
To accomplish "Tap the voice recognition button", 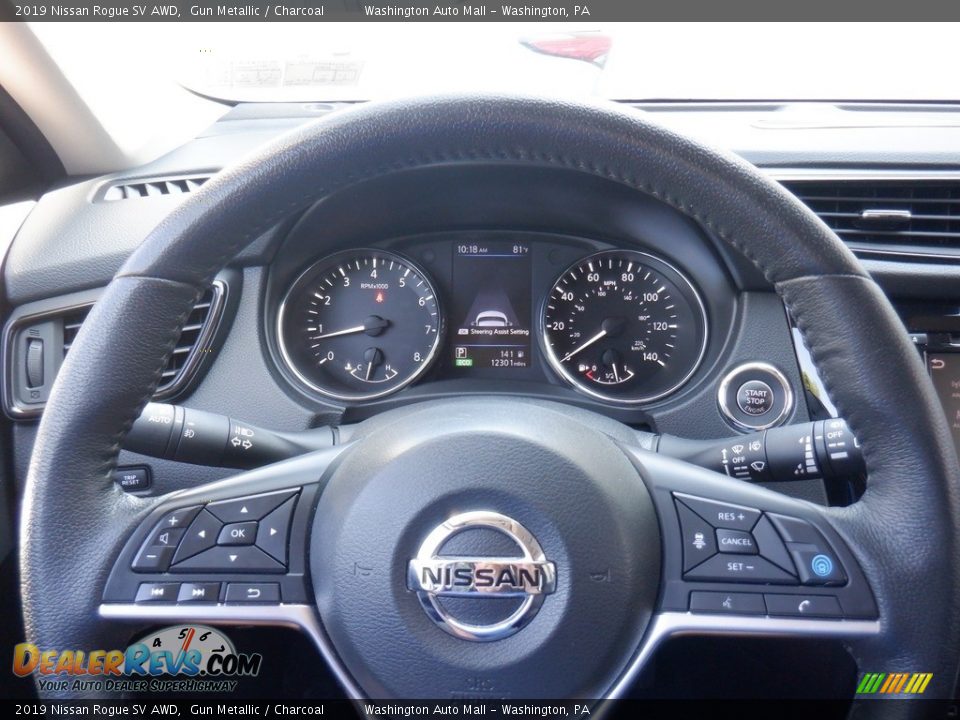I will [x=727, y=604].
